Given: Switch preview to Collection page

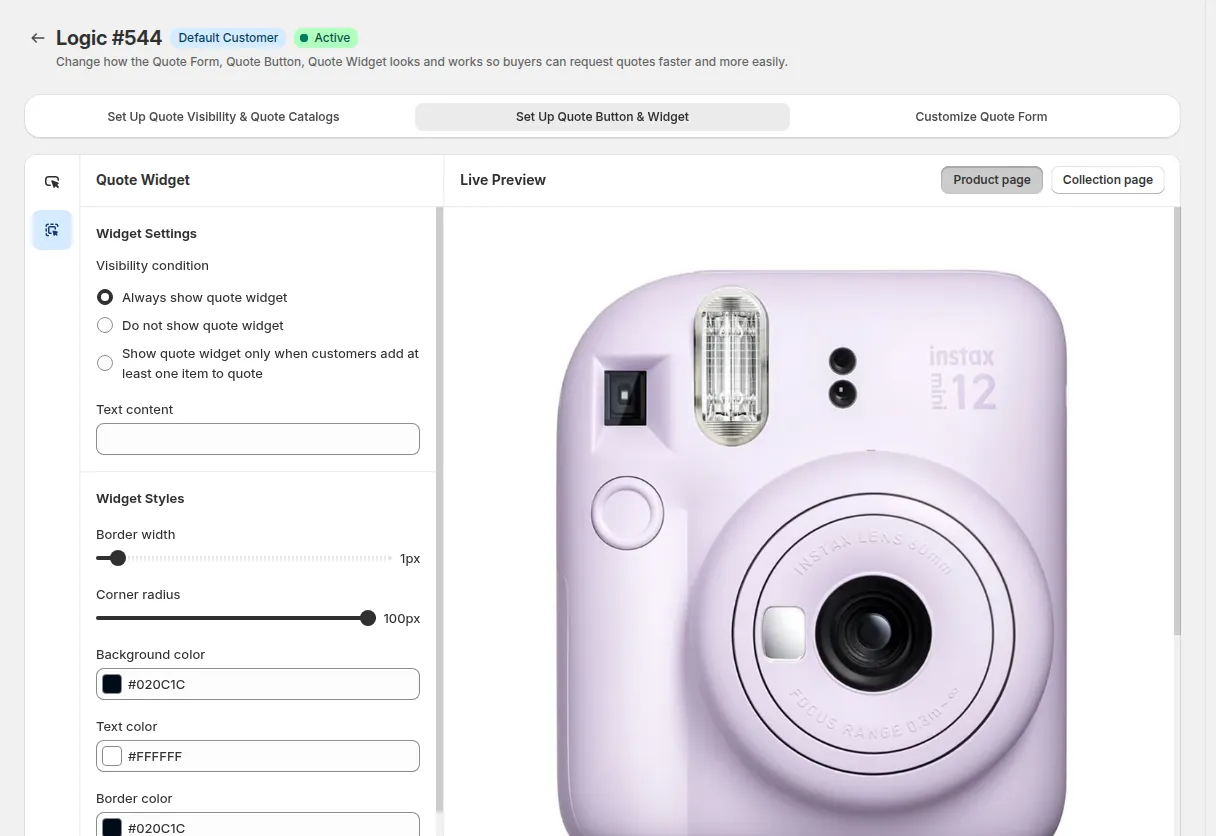Looking at the screenshot, I should coord(1108,180).
